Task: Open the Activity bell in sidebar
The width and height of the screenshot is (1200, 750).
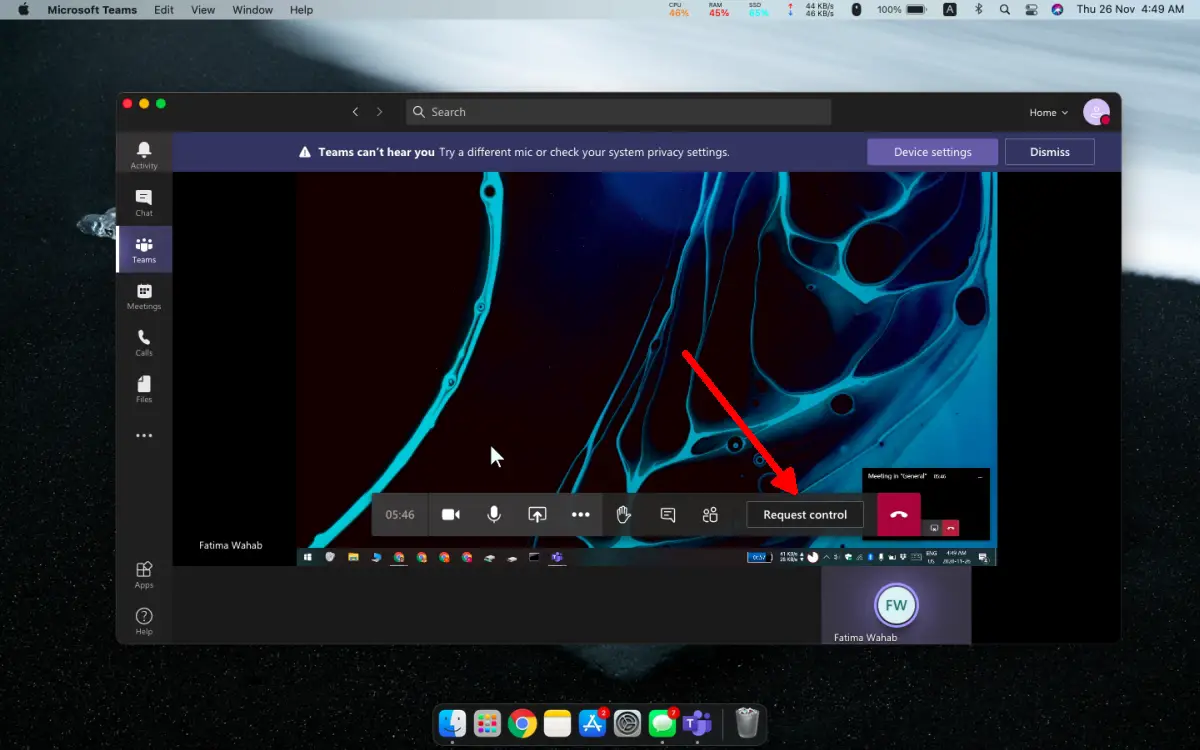Action: 144,155
